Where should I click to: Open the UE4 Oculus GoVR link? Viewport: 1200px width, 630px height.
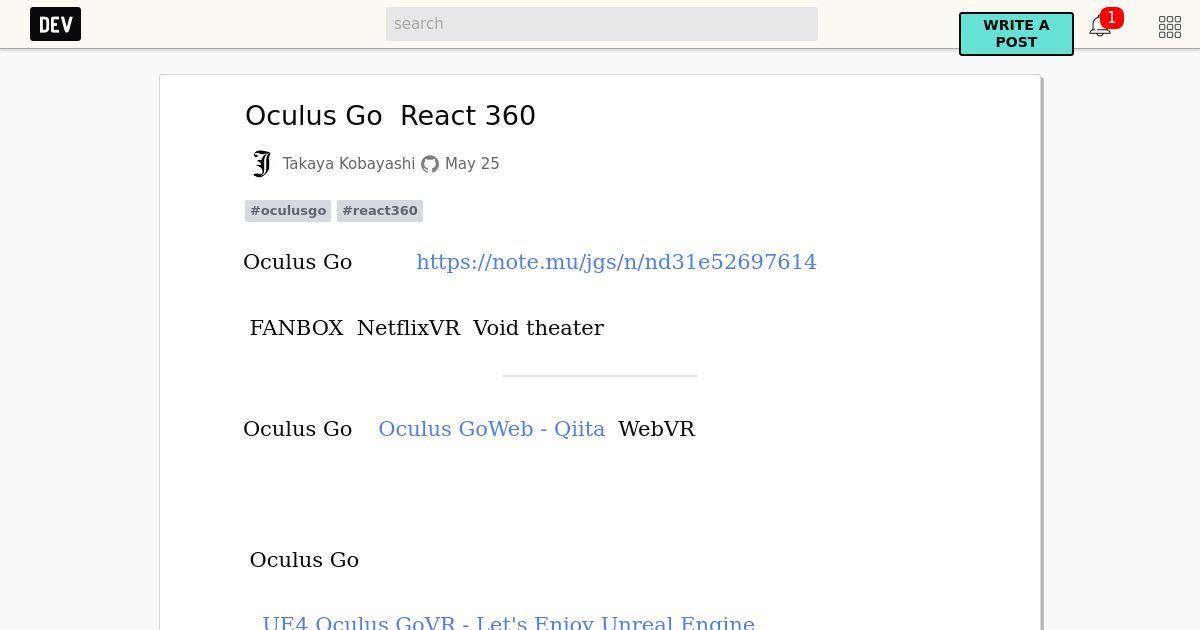click(508, 622)
